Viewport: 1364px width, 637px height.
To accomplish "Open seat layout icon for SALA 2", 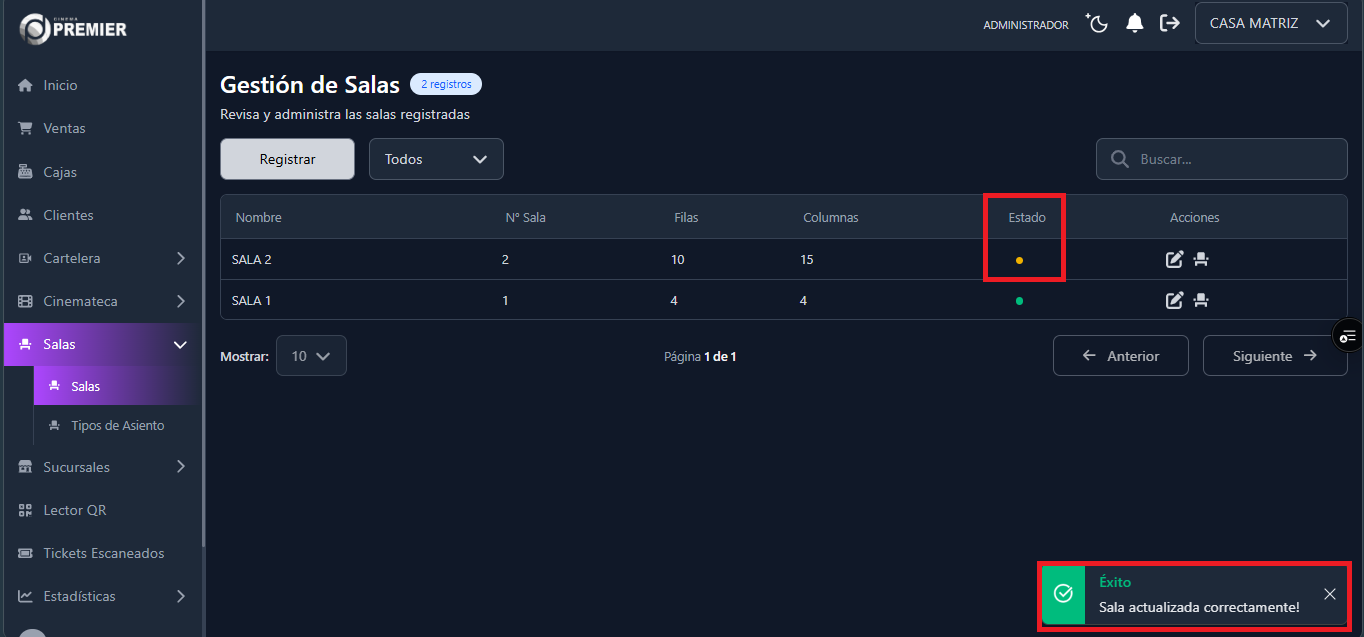I will [1201, 260].
